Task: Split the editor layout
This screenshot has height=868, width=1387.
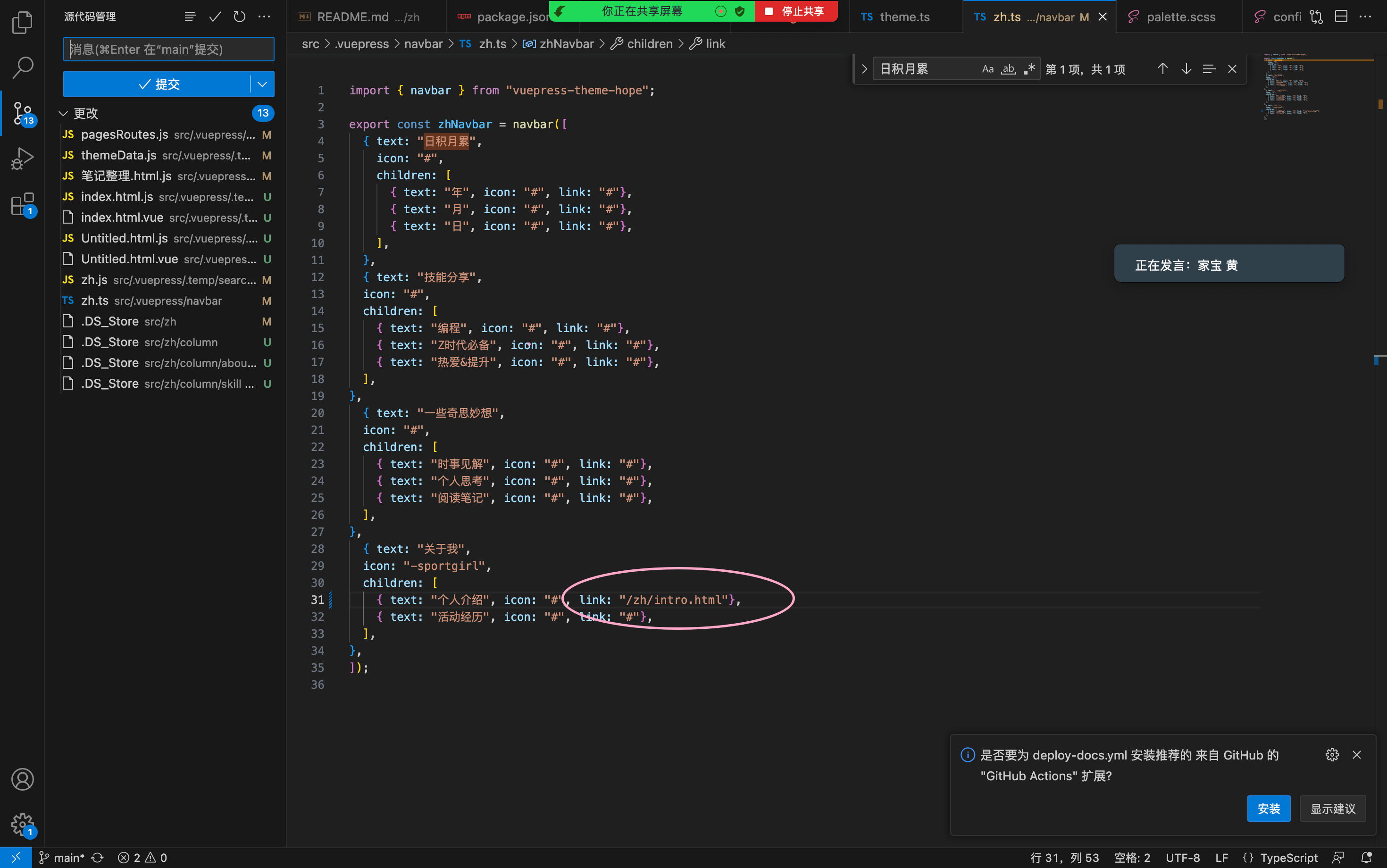Action: [1341, 17]
